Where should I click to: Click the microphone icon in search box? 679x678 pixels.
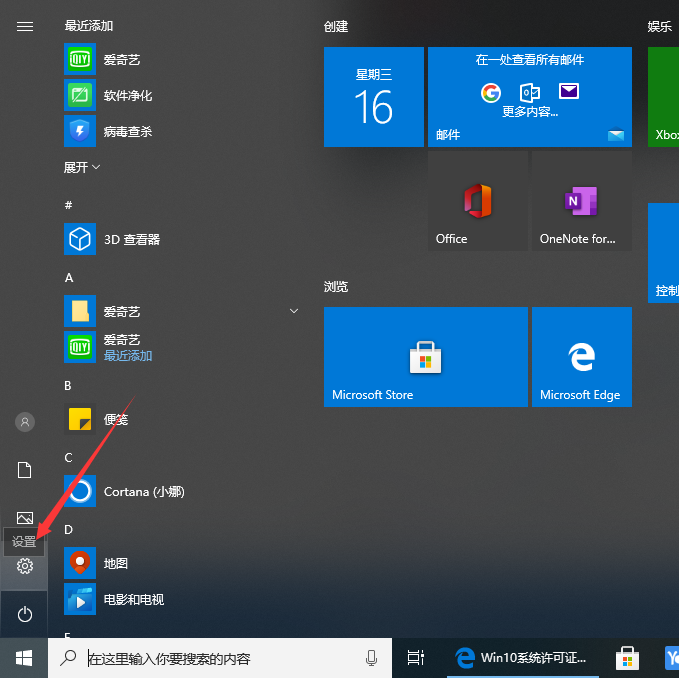(x=372, y=658)
